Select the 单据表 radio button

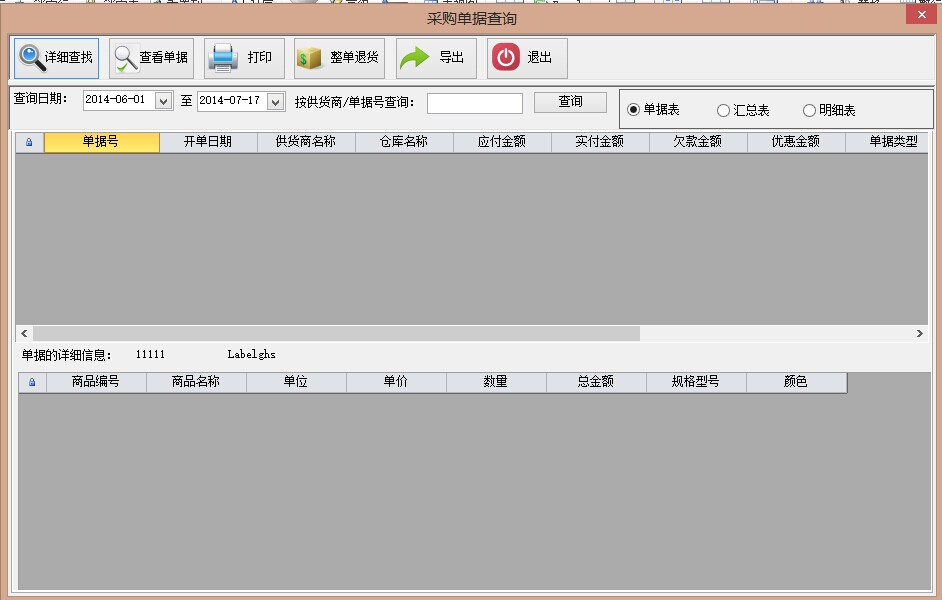(x=633, y=110)
